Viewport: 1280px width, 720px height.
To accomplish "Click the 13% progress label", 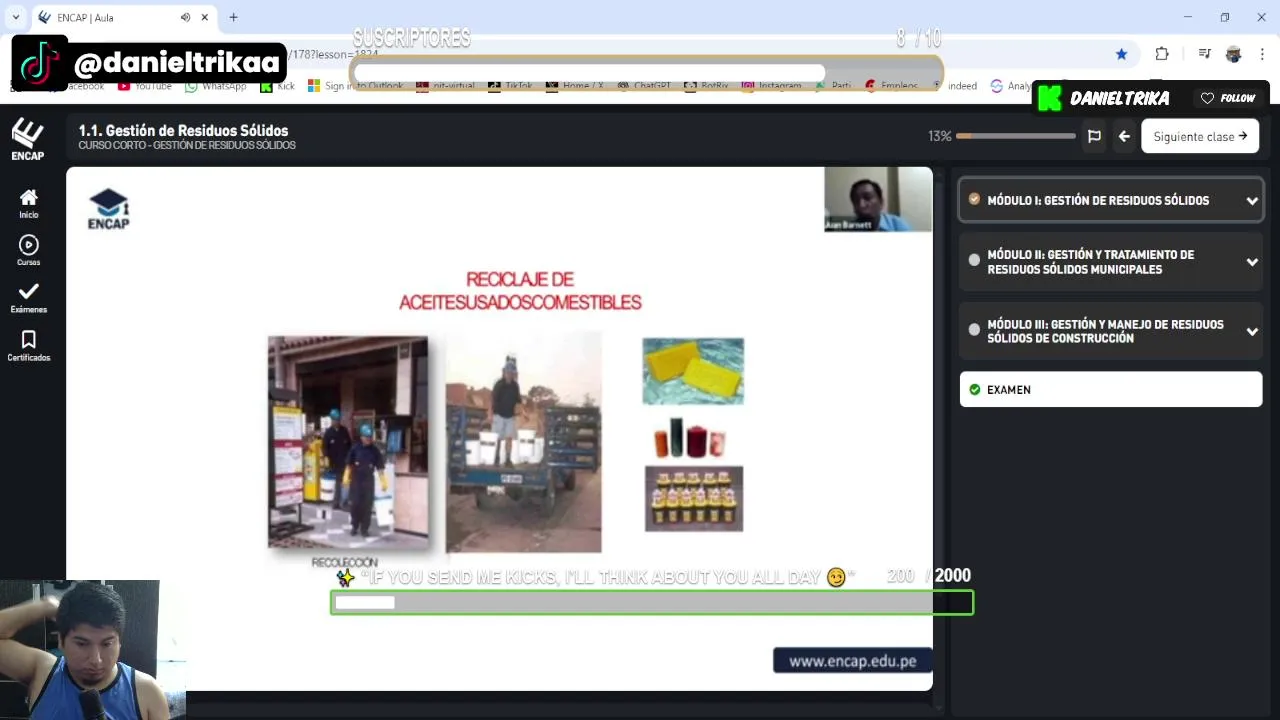I will [x=939, y=136].
